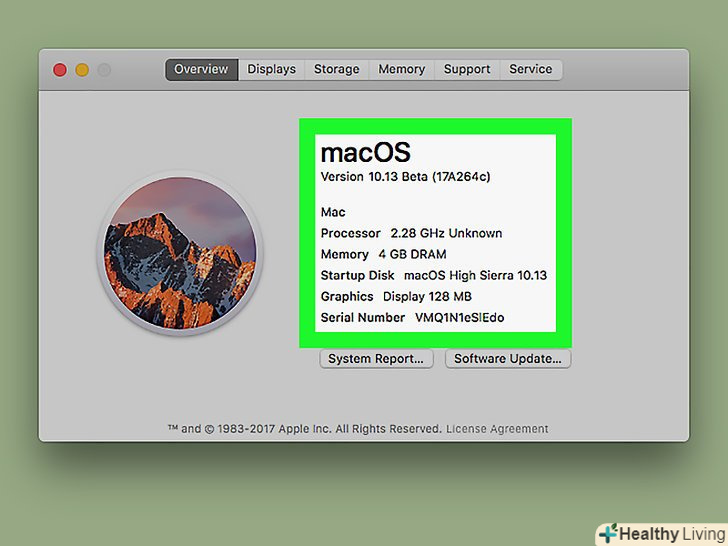
Task: Click startup disk macOS High Sierra 10.13
Action: point(475,275)
